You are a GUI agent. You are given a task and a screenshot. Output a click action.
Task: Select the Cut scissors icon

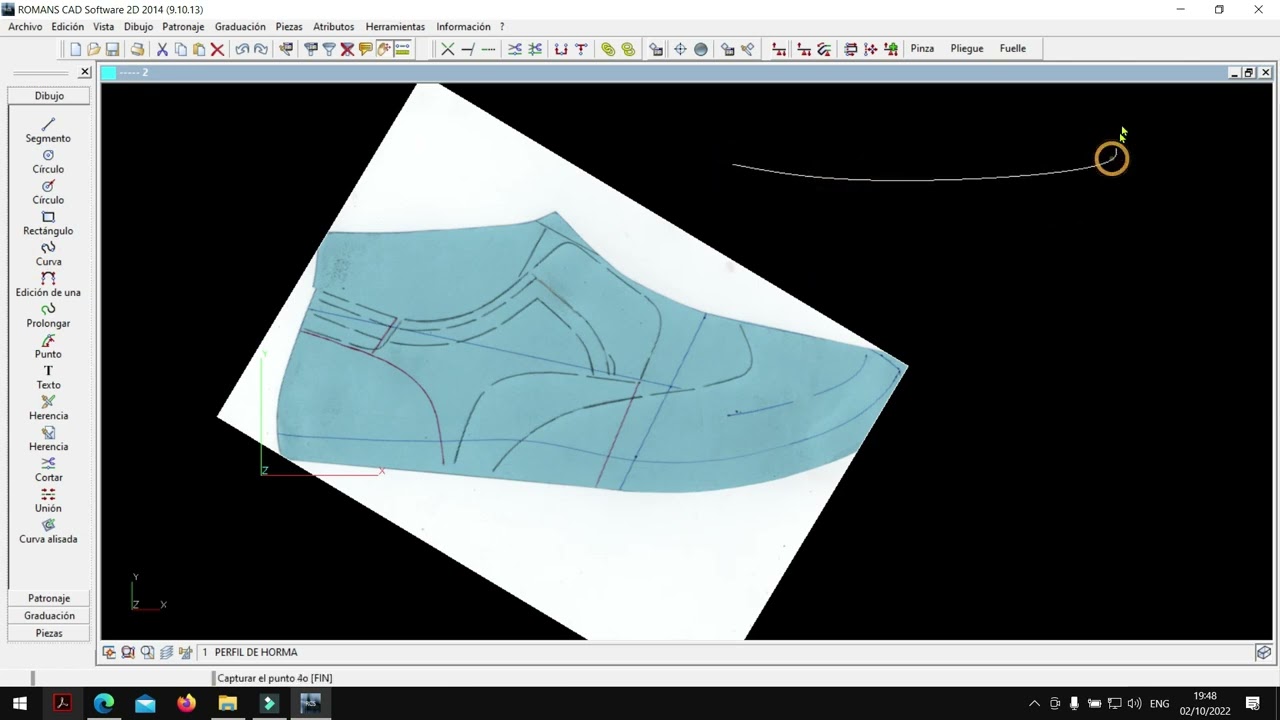(x=162, y=49)
